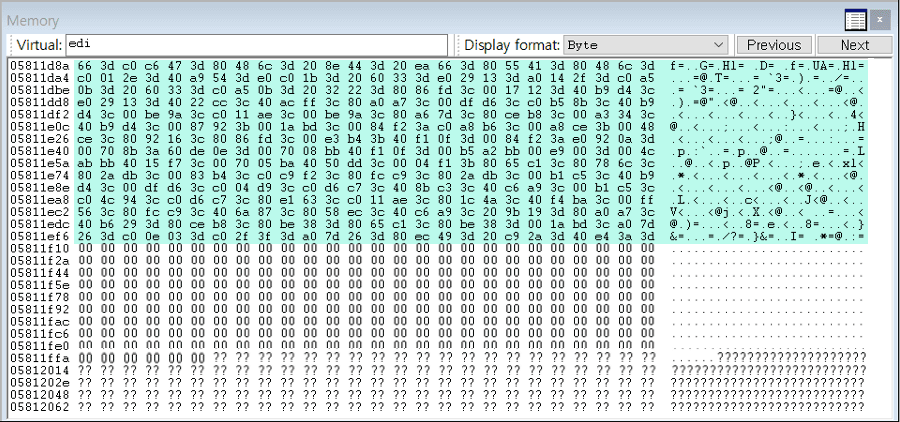
Task: Click first byte 66 in row 05811d8a
Action: click(x=84, y=66)
